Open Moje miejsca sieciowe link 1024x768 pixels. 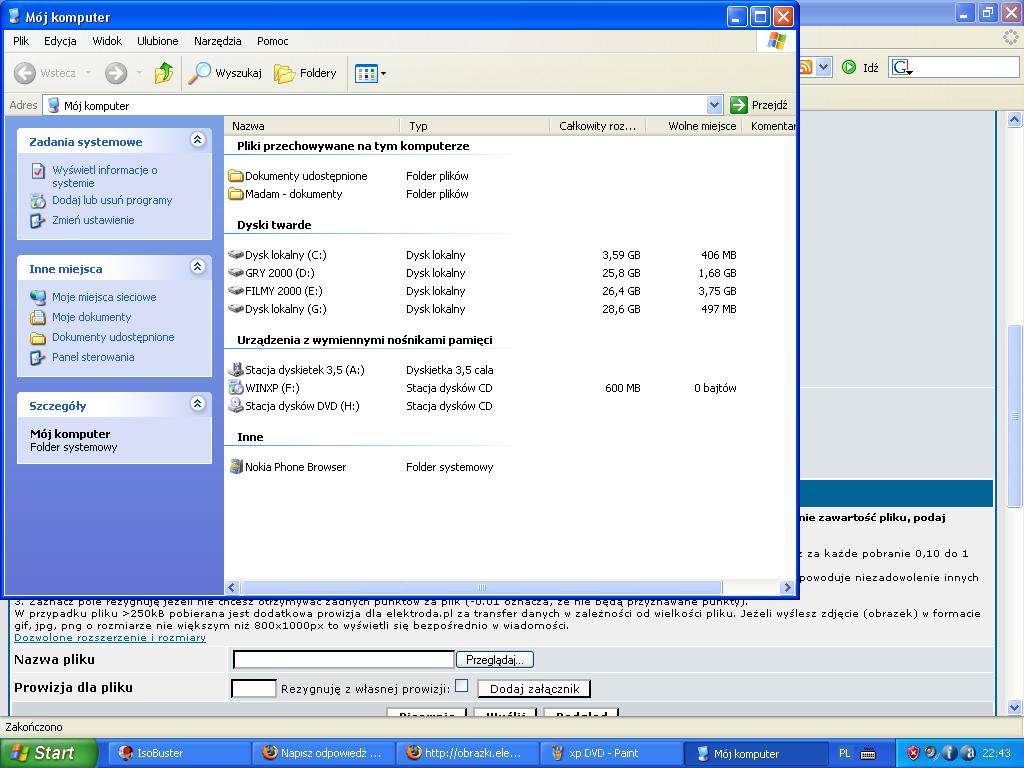click(x=104, y=297)
